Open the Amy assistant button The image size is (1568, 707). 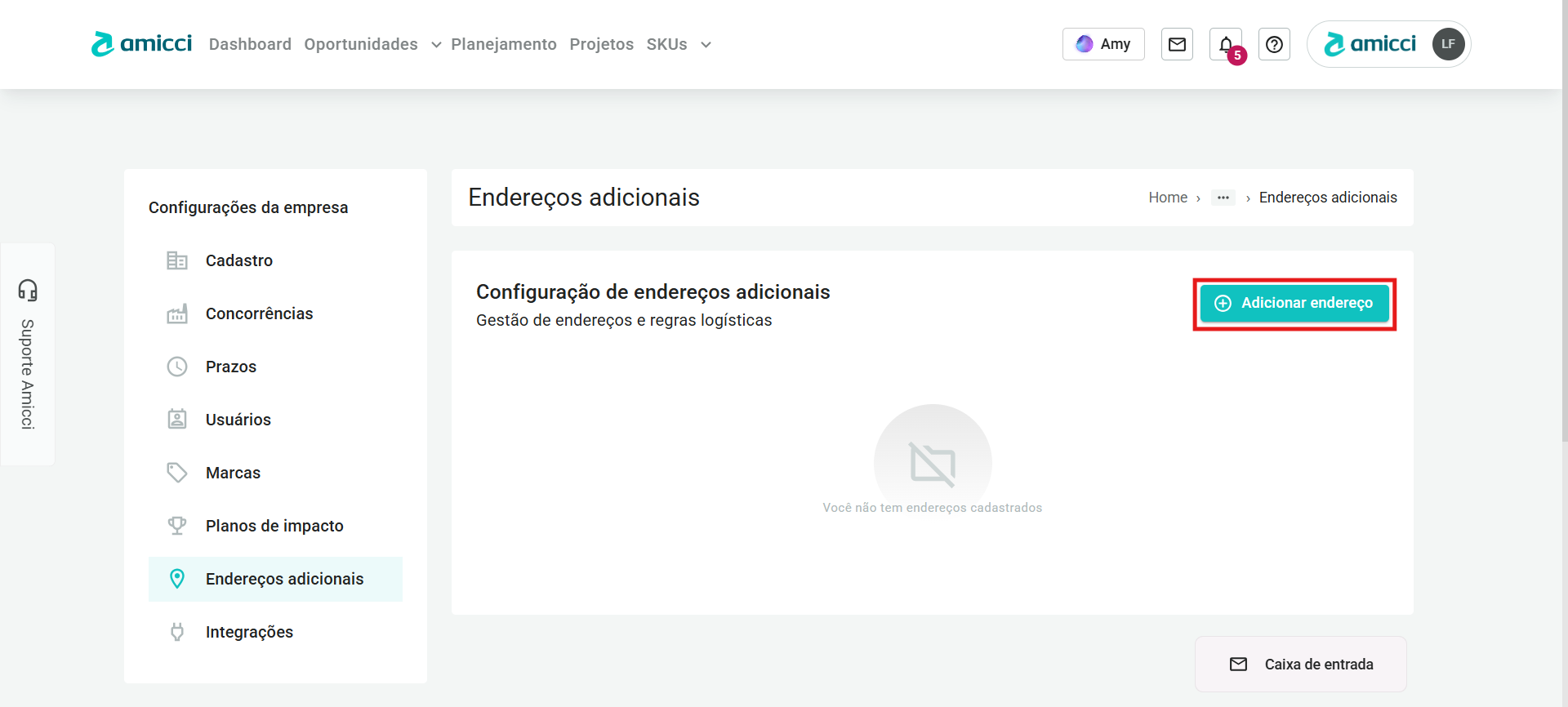click(x=1102, y=44)
